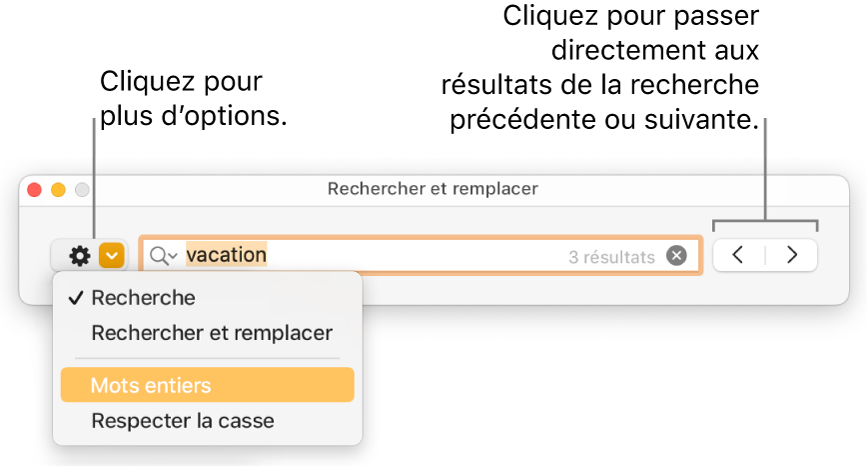Enable the Respecter la casse option
867x466 pixels.
click(182, 421)
